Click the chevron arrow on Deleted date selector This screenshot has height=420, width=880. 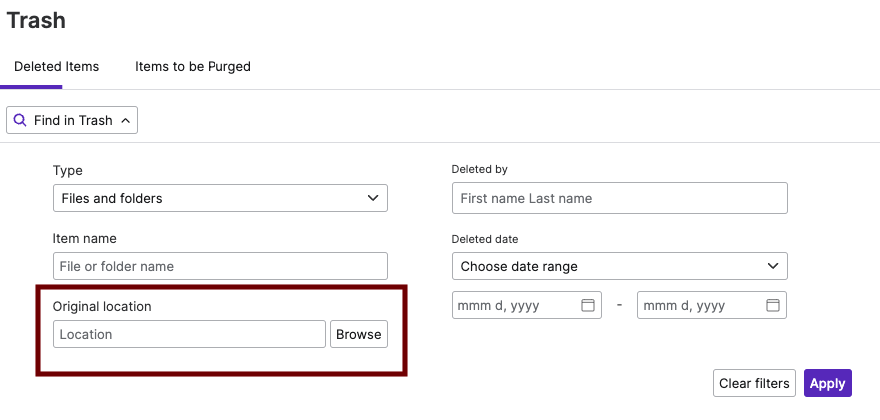click(x=772, y=266)
